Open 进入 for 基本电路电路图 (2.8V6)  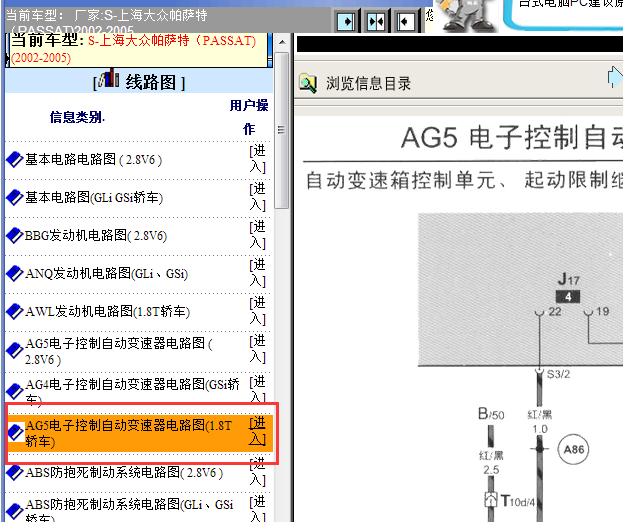(257, 159)
